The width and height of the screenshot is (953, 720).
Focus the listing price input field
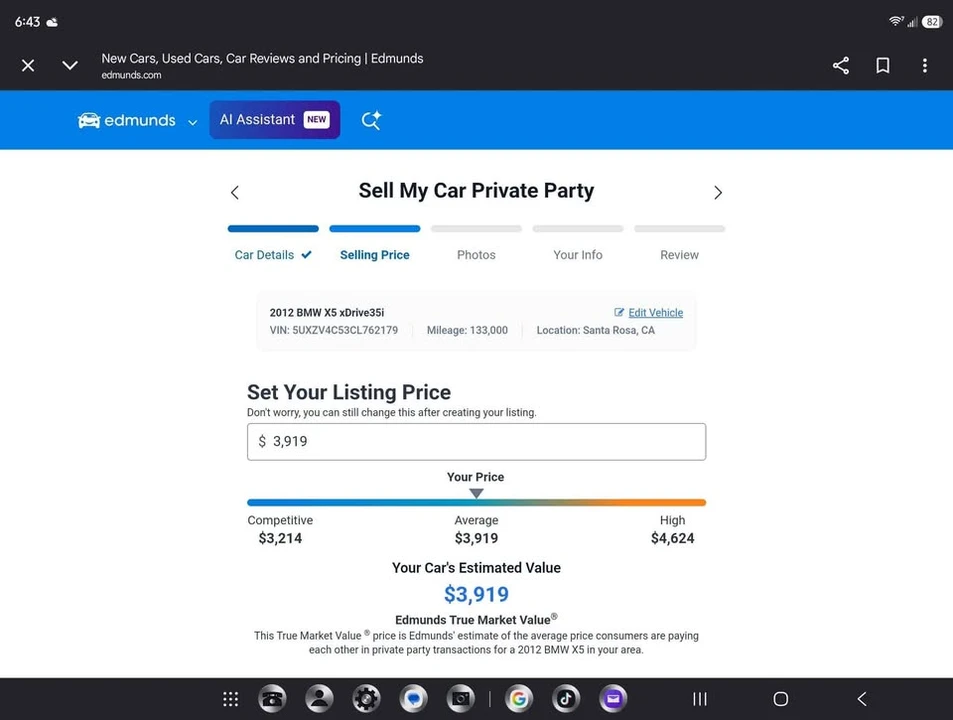[x=476, y=442]
